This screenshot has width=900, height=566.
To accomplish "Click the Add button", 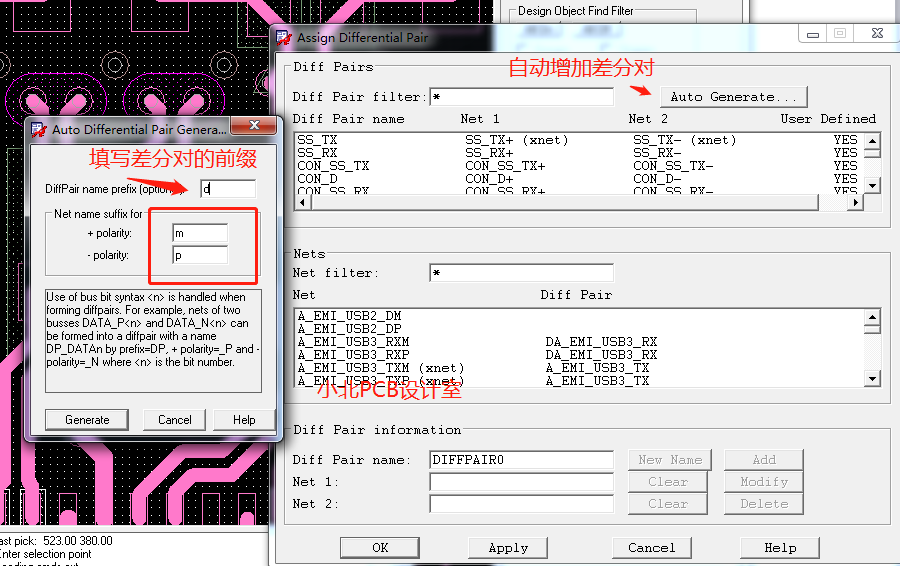I will coord(763,460).
